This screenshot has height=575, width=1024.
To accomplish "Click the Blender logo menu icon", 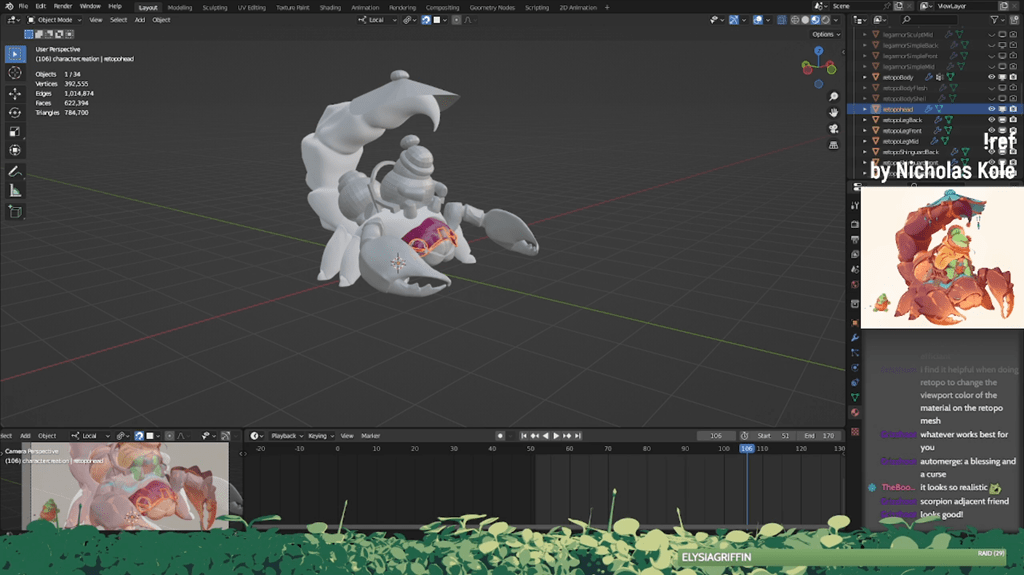I will point(8,6).
